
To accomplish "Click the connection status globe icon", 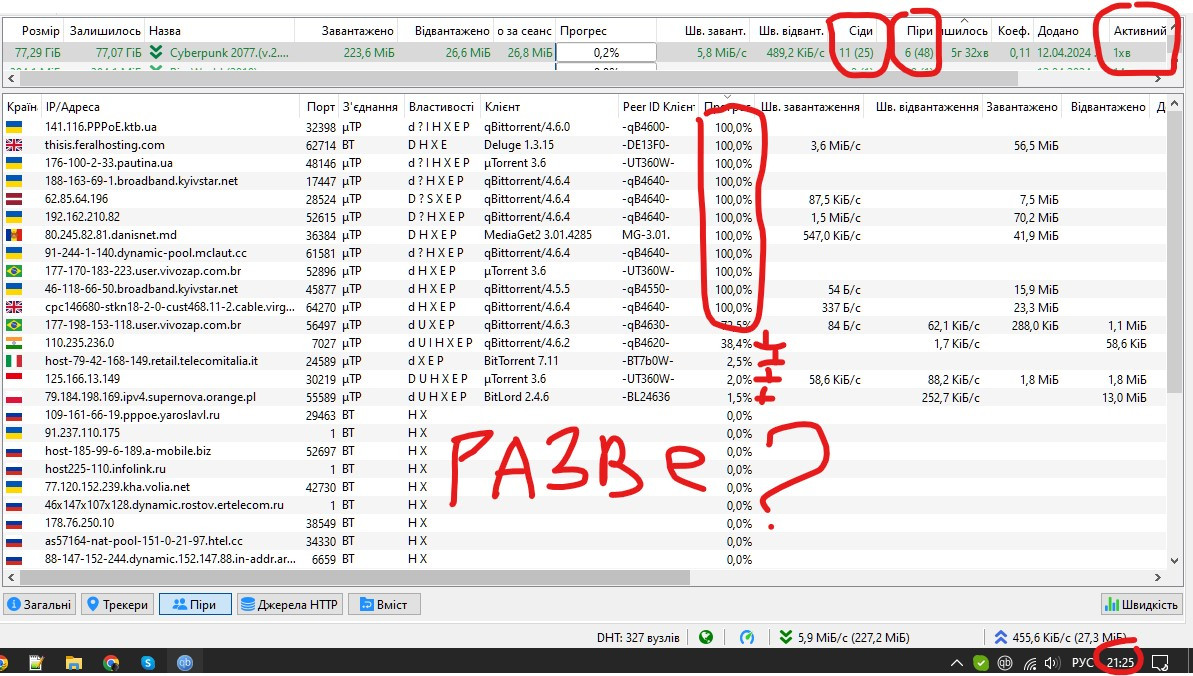I will [706, 637].
